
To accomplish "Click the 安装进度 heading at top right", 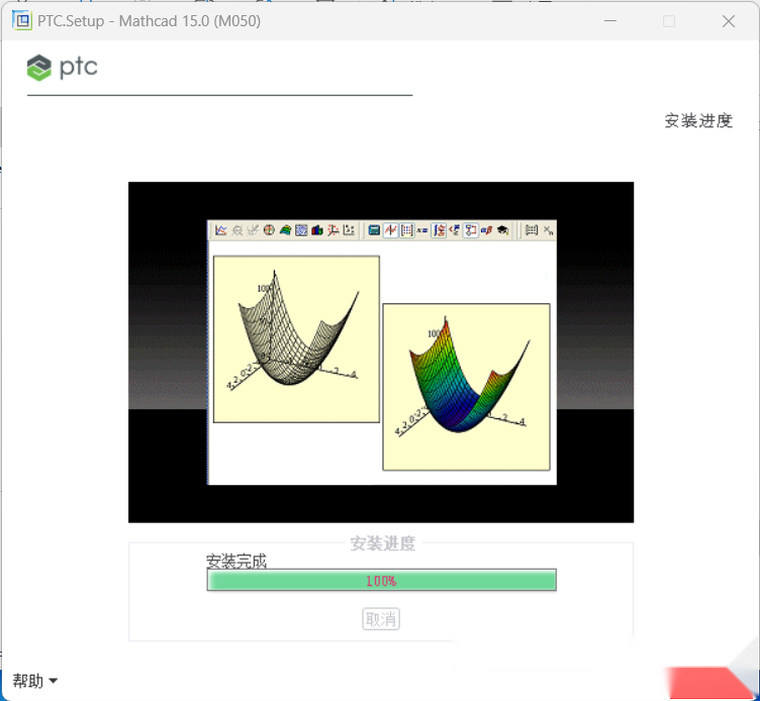I will tap(698, 121).
